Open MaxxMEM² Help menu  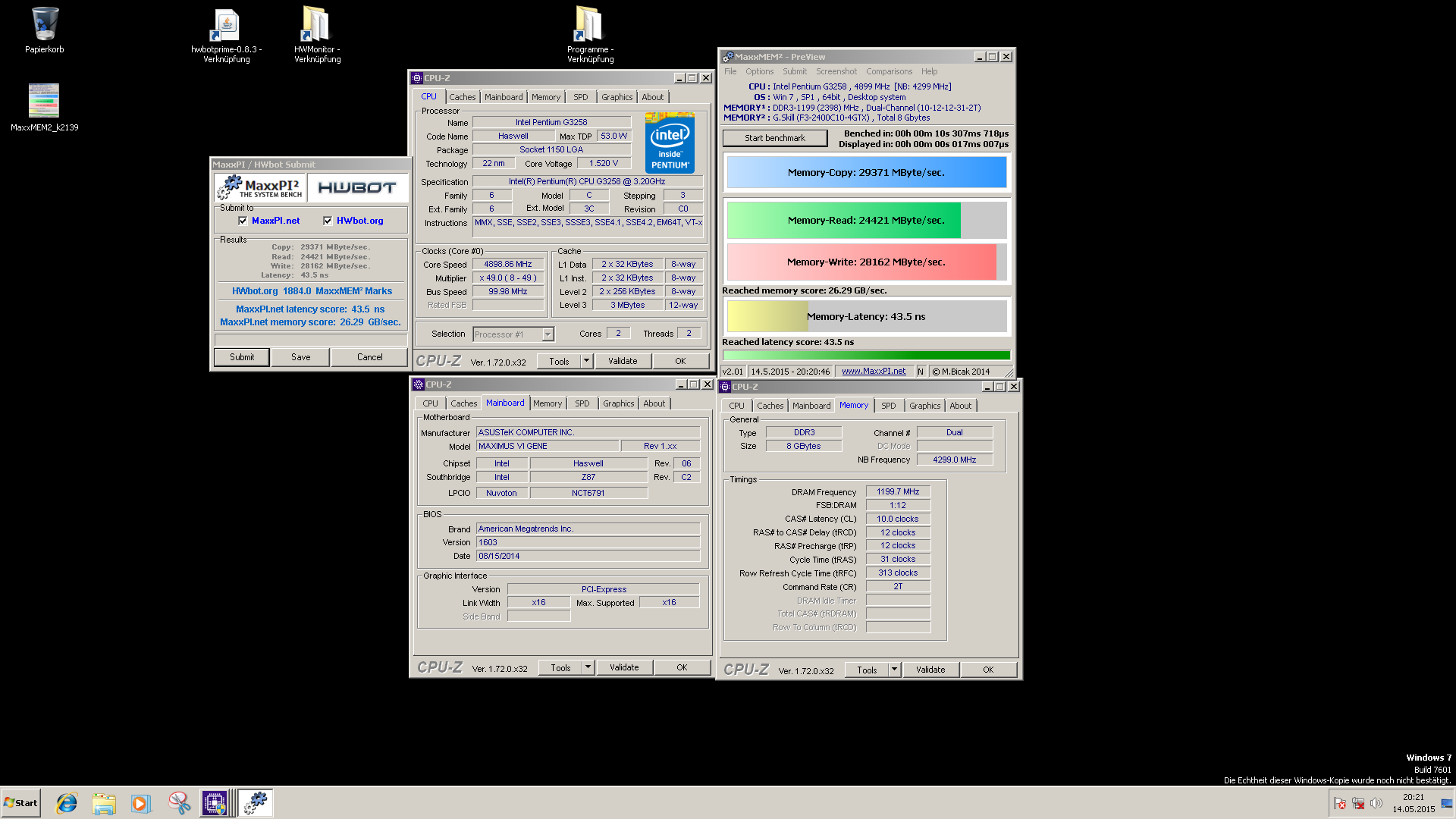929,72
